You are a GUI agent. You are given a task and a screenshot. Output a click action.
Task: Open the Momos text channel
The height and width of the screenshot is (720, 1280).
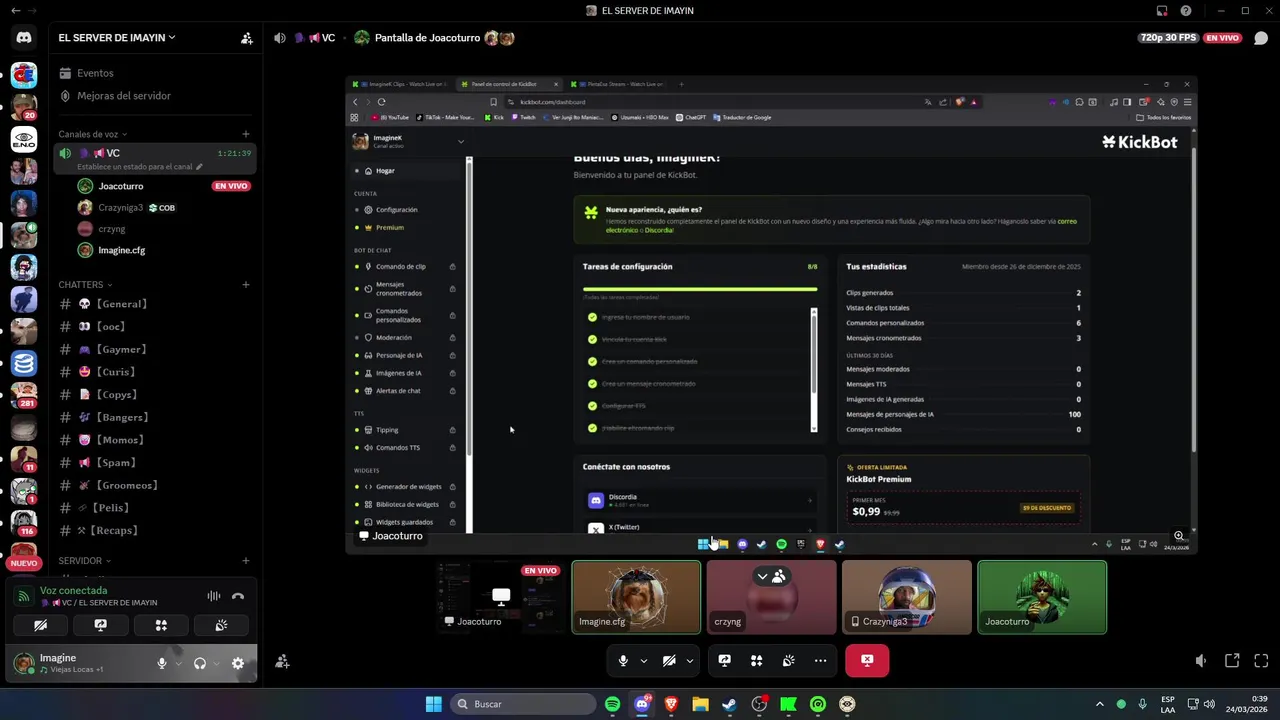[x=155, y=440]
